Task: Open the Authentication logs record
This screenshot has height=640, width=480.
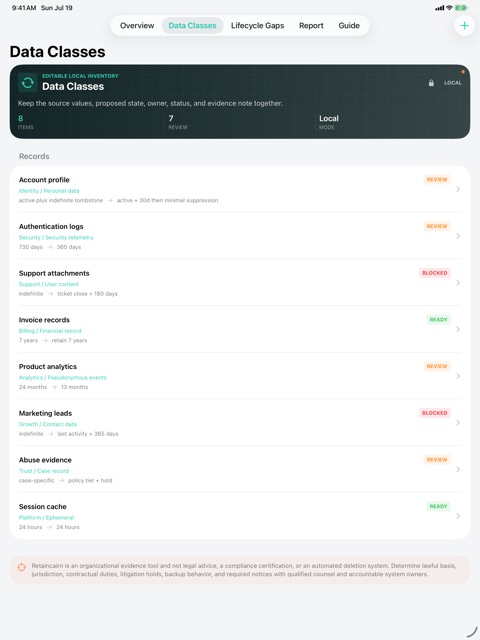Action: pyautogui.click(x=240, y=236)
